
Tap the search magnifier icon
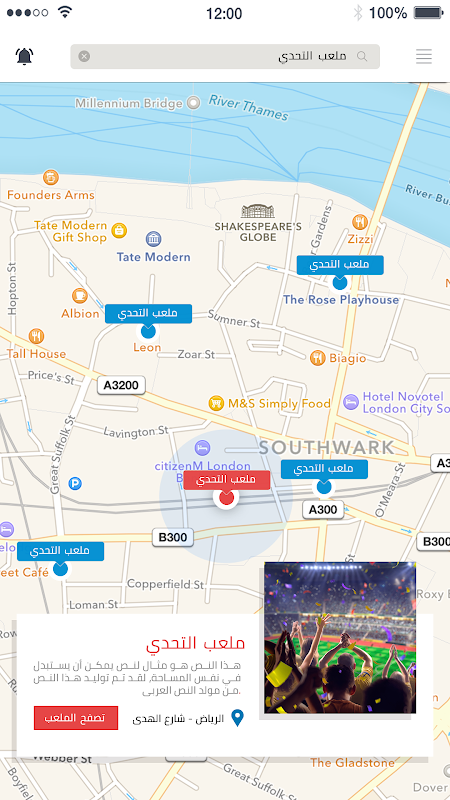tap(362, 56)
